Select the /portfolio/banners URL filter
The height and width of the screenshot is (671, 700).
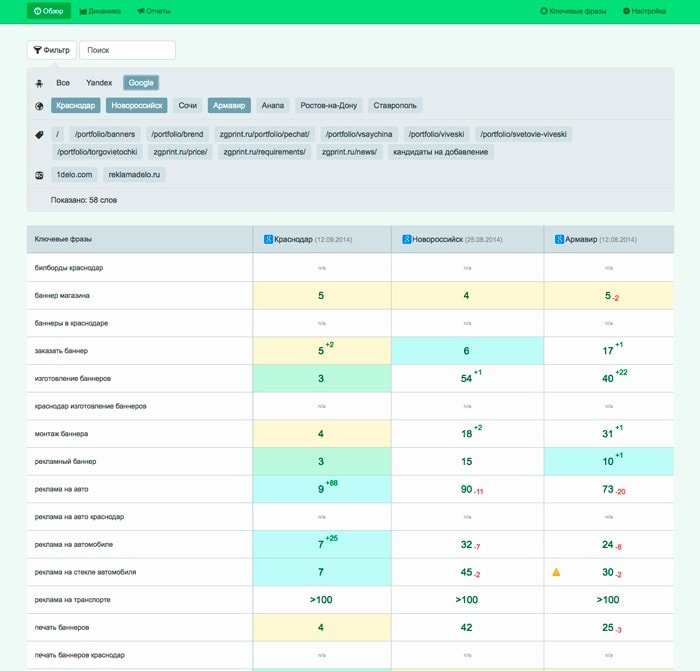(105, 134)
